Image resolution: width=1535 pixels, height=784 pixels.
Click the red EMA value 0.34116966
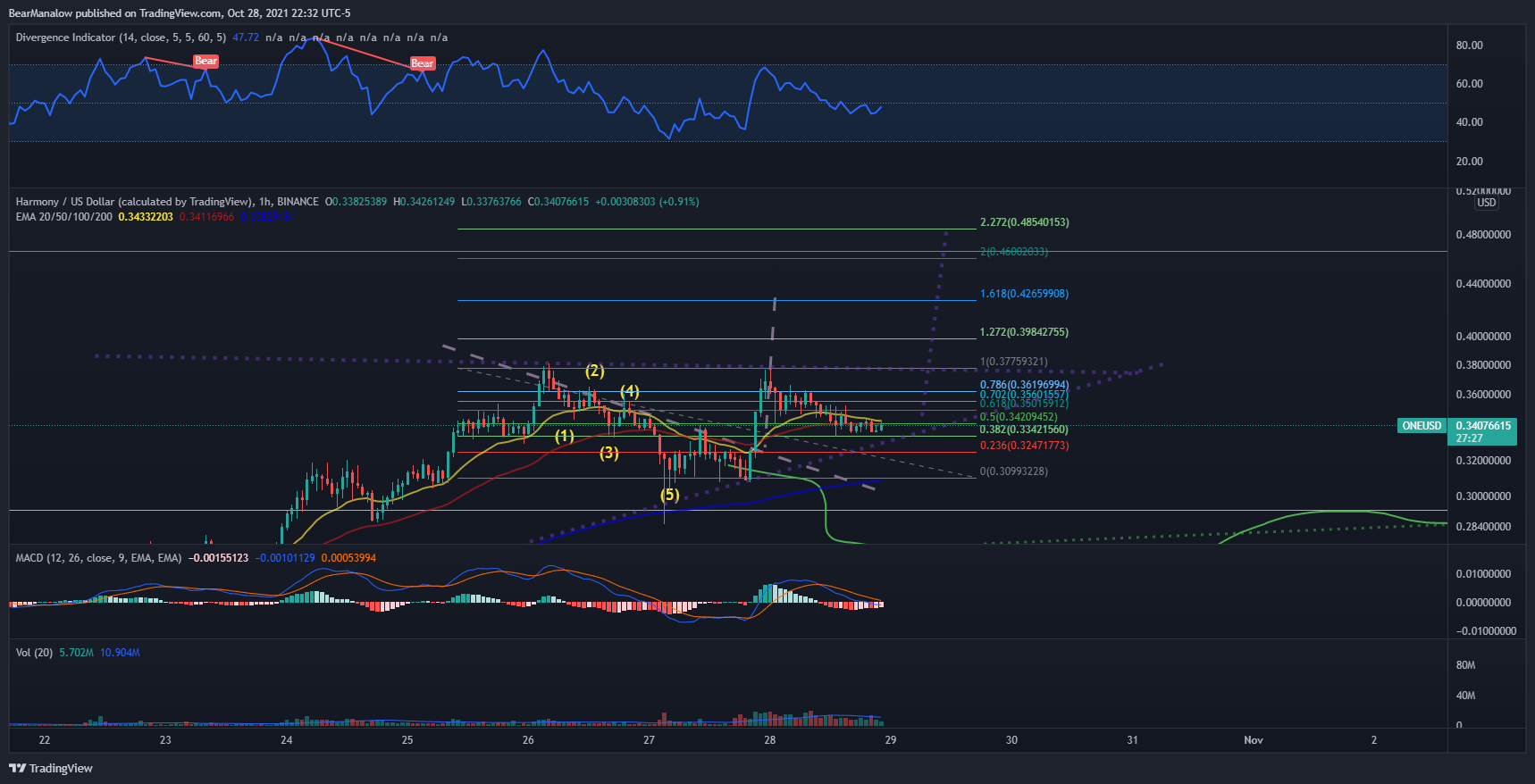click(x=206, y=217)
